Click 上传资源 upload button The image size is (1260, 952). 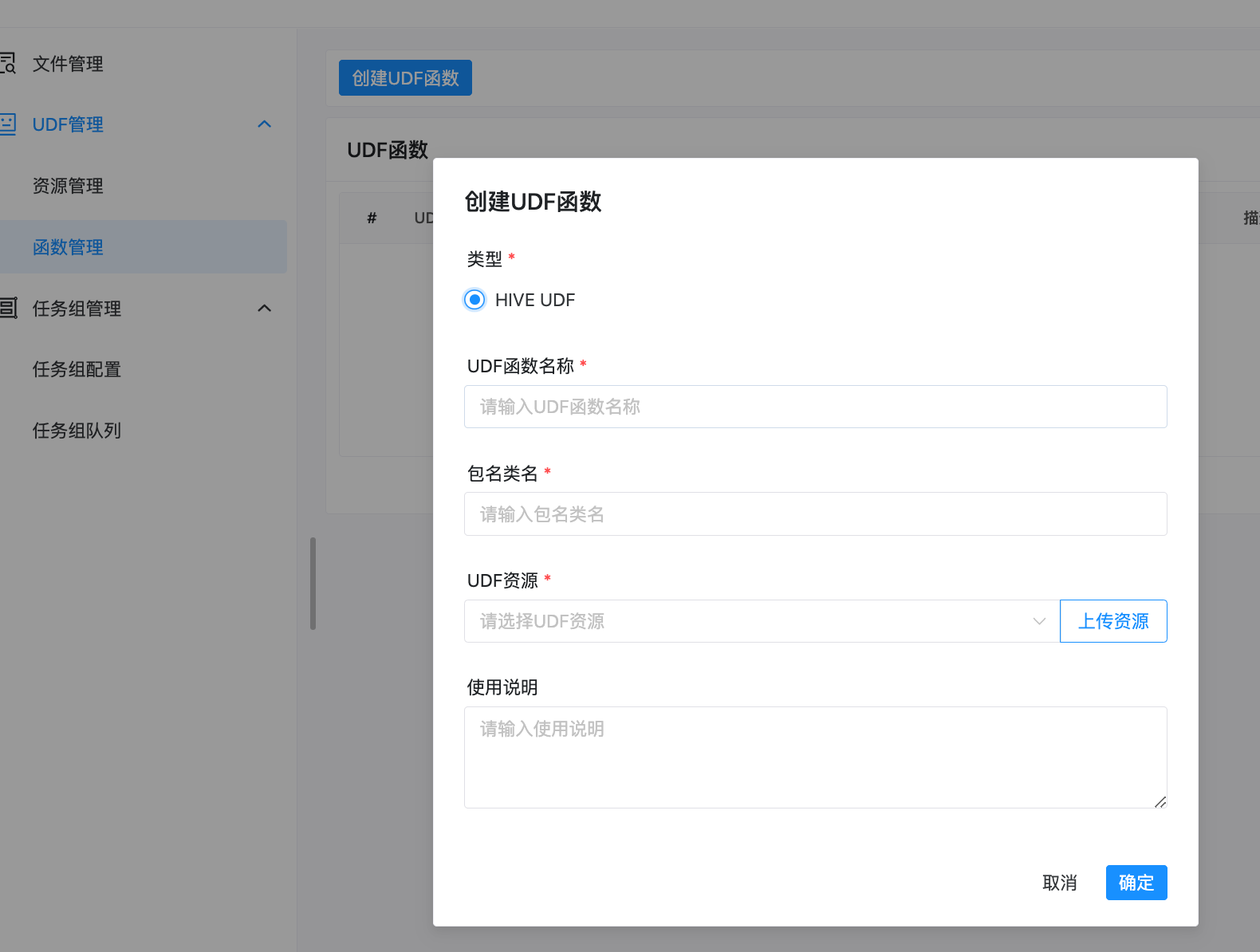coord(1113,621)
